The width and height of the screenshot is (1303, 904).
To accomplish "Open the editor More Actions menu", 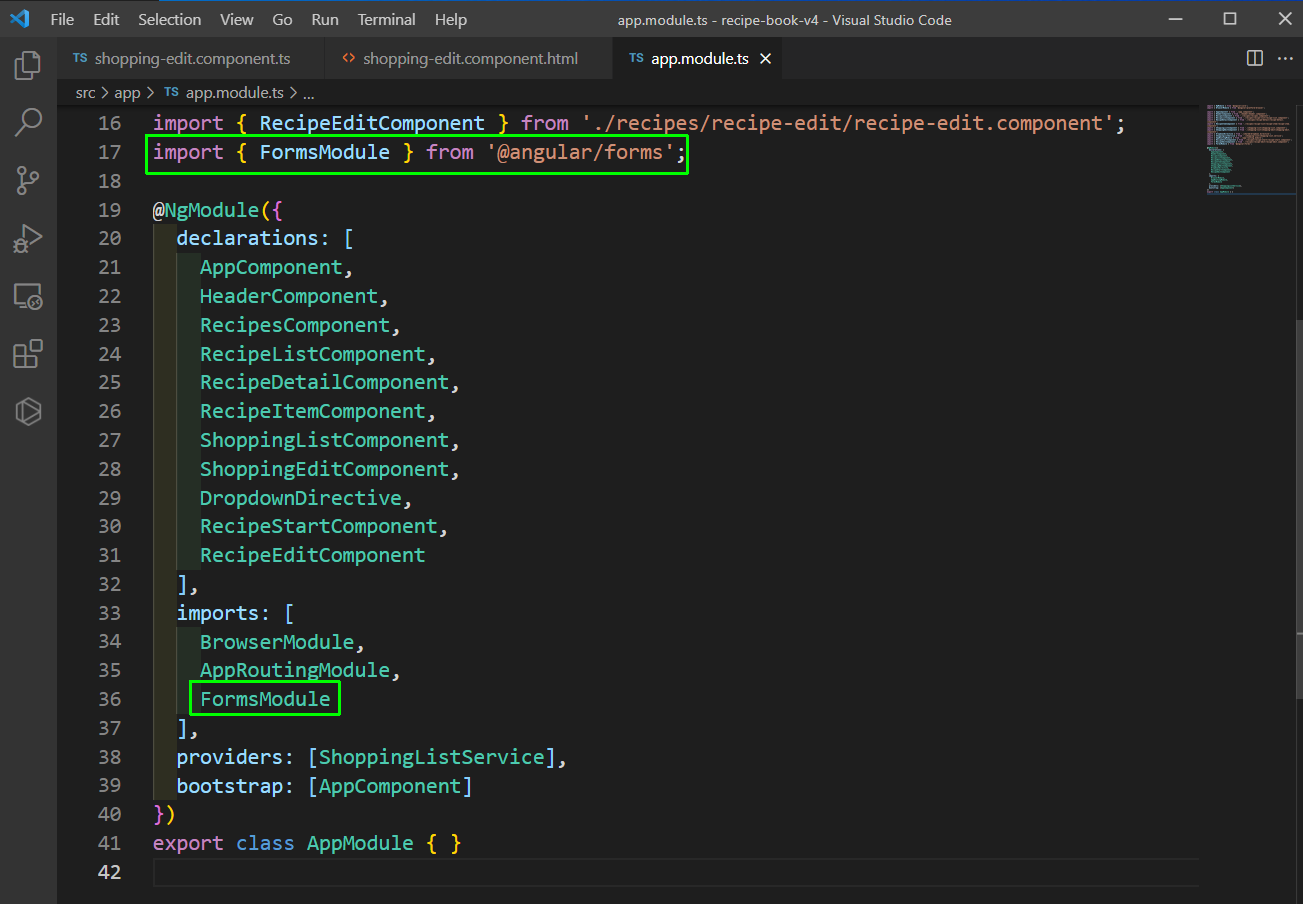I will click(x=1285, y=59).
